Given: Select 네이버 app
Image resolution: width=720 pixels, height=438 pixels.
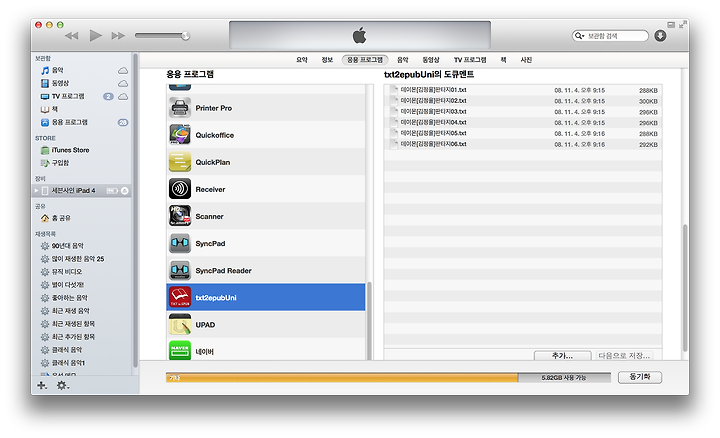Looking at the screenshot, I should point(266,350).
